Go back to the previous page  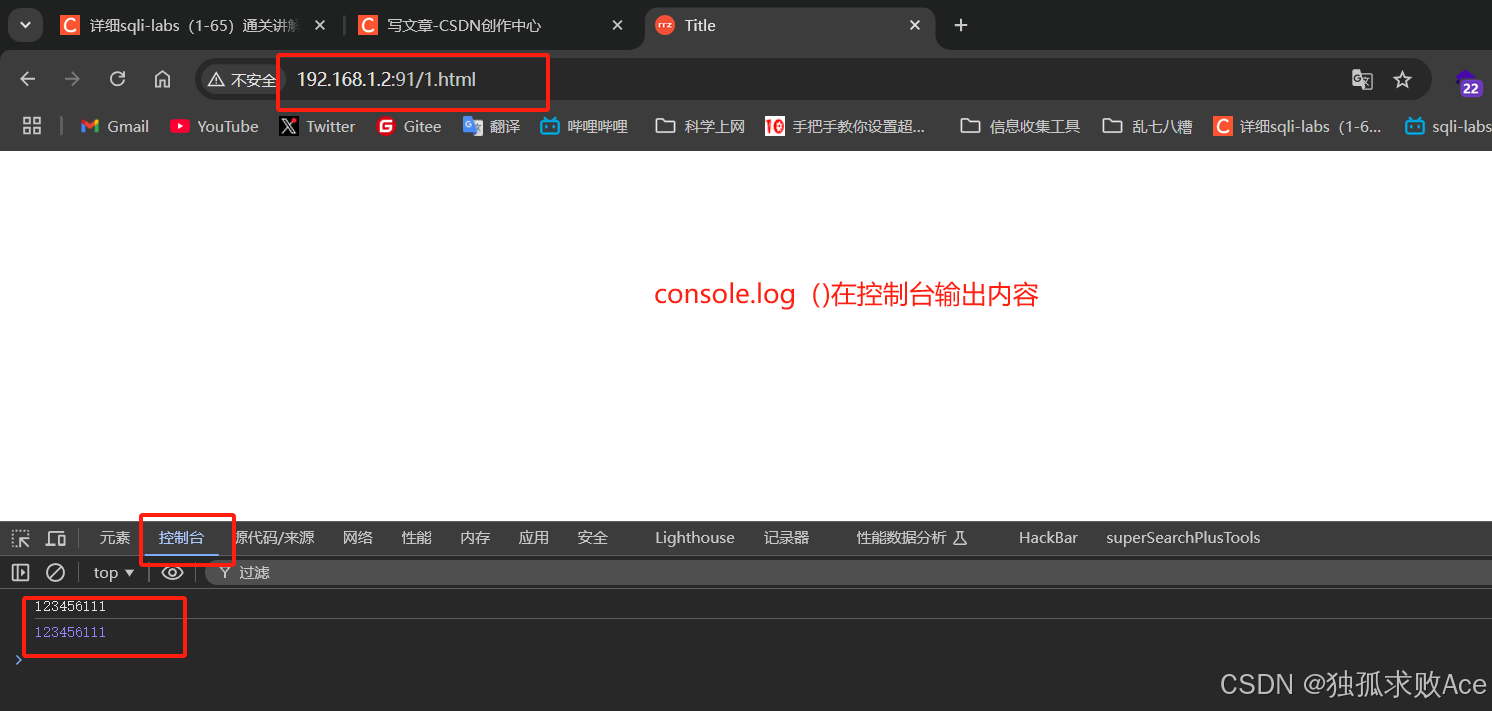click(x=27, y=78)
